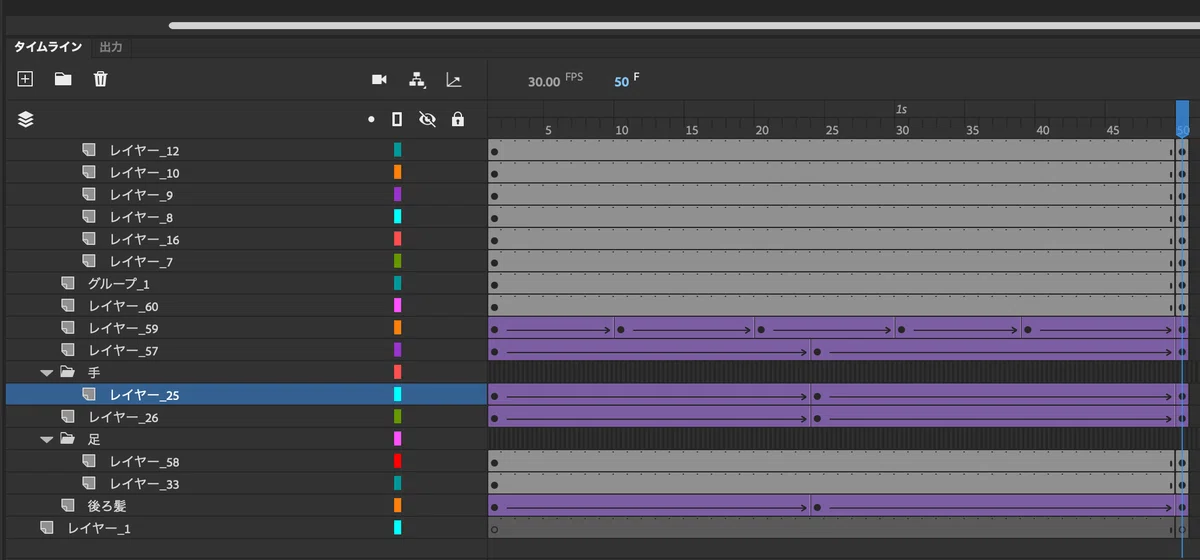Image resolution: width=1200 pixels, height=560 pixels.
Task: Click the blue playhead at frame 50
Action: pyautogui.click(x=1182, y=118)
